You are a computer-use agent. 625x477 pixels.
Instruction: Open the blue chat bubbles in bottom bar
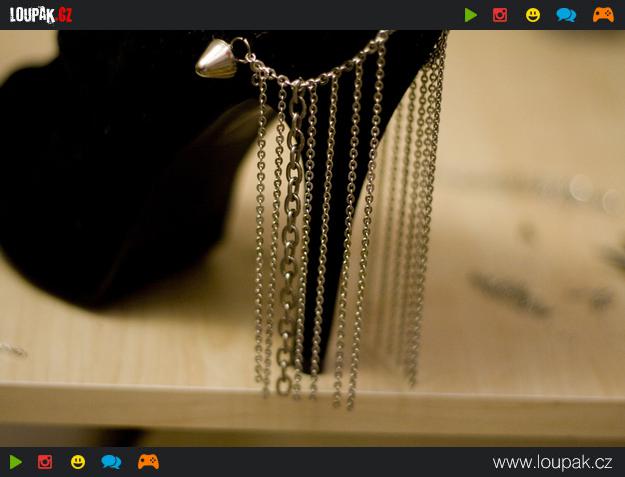[x=111, y=462]
